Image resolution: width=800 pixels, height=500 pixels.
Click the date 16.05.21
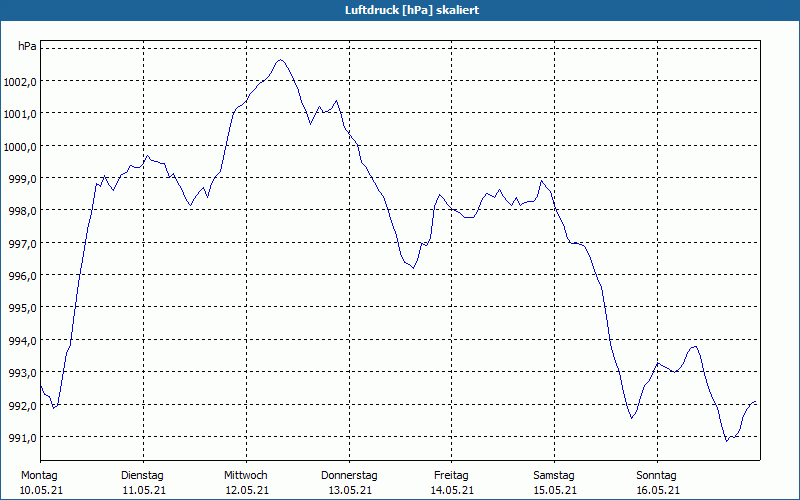pyautogui.click(x=658, y=491)
